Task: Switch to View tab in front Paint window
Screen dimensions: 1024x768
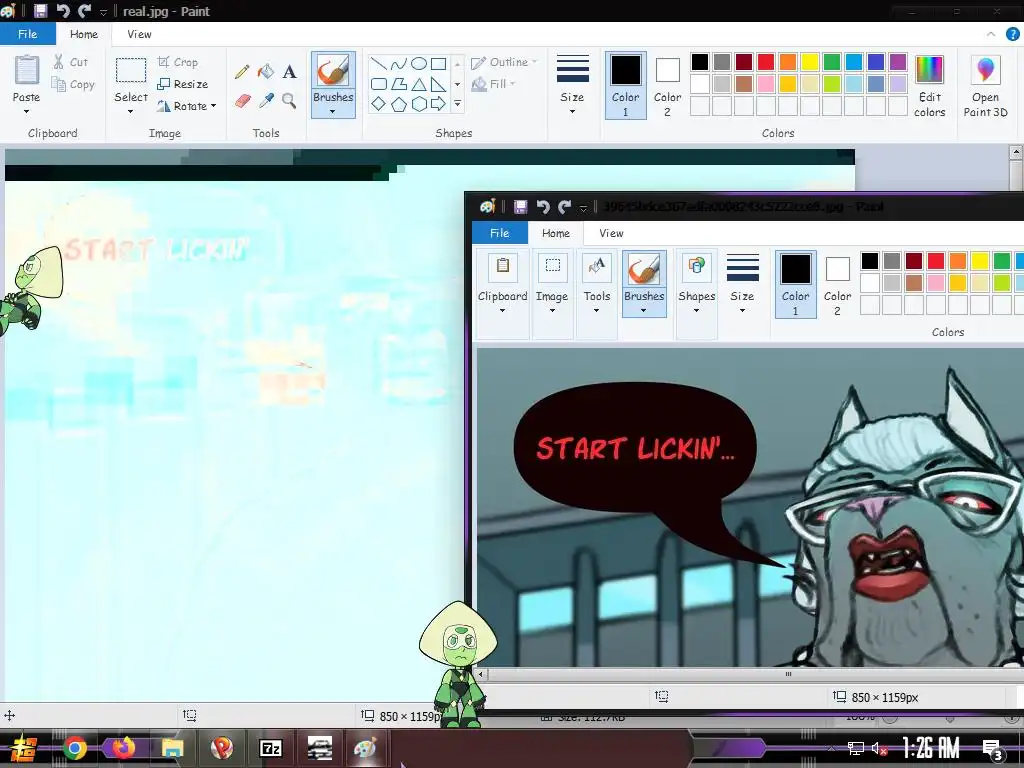Action: (611, 233)
